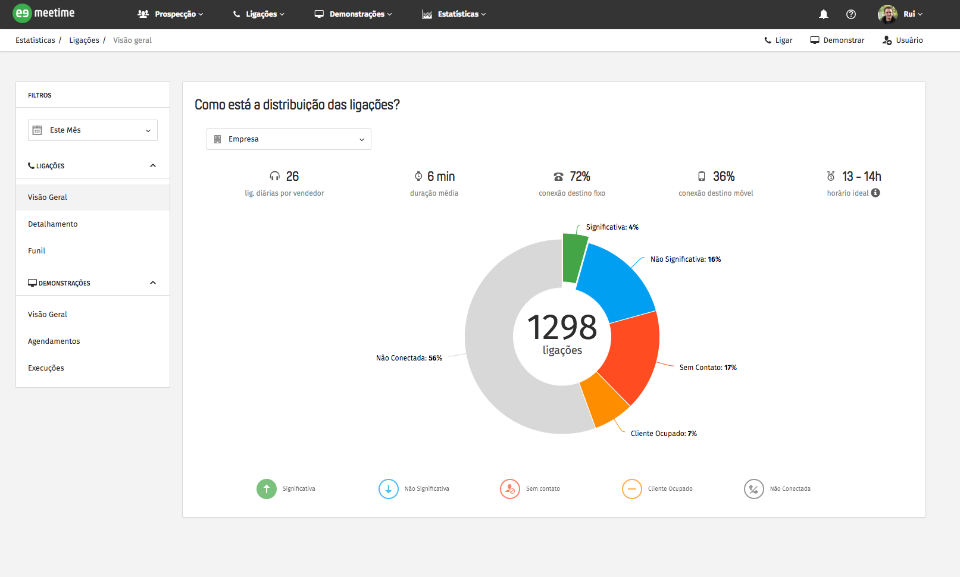Open the Prospecção menu
The height and width of the screenshot is (577, 960).
point(170,14)
